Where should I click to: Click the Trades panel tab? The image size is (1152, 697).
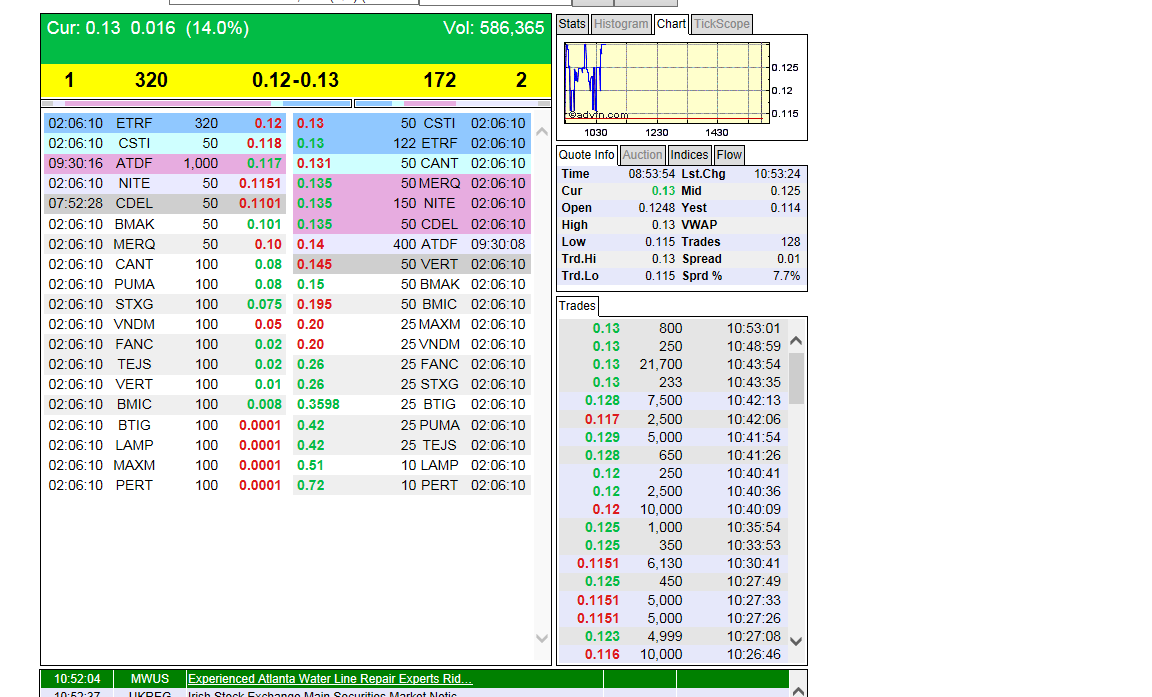coord(577,306)
